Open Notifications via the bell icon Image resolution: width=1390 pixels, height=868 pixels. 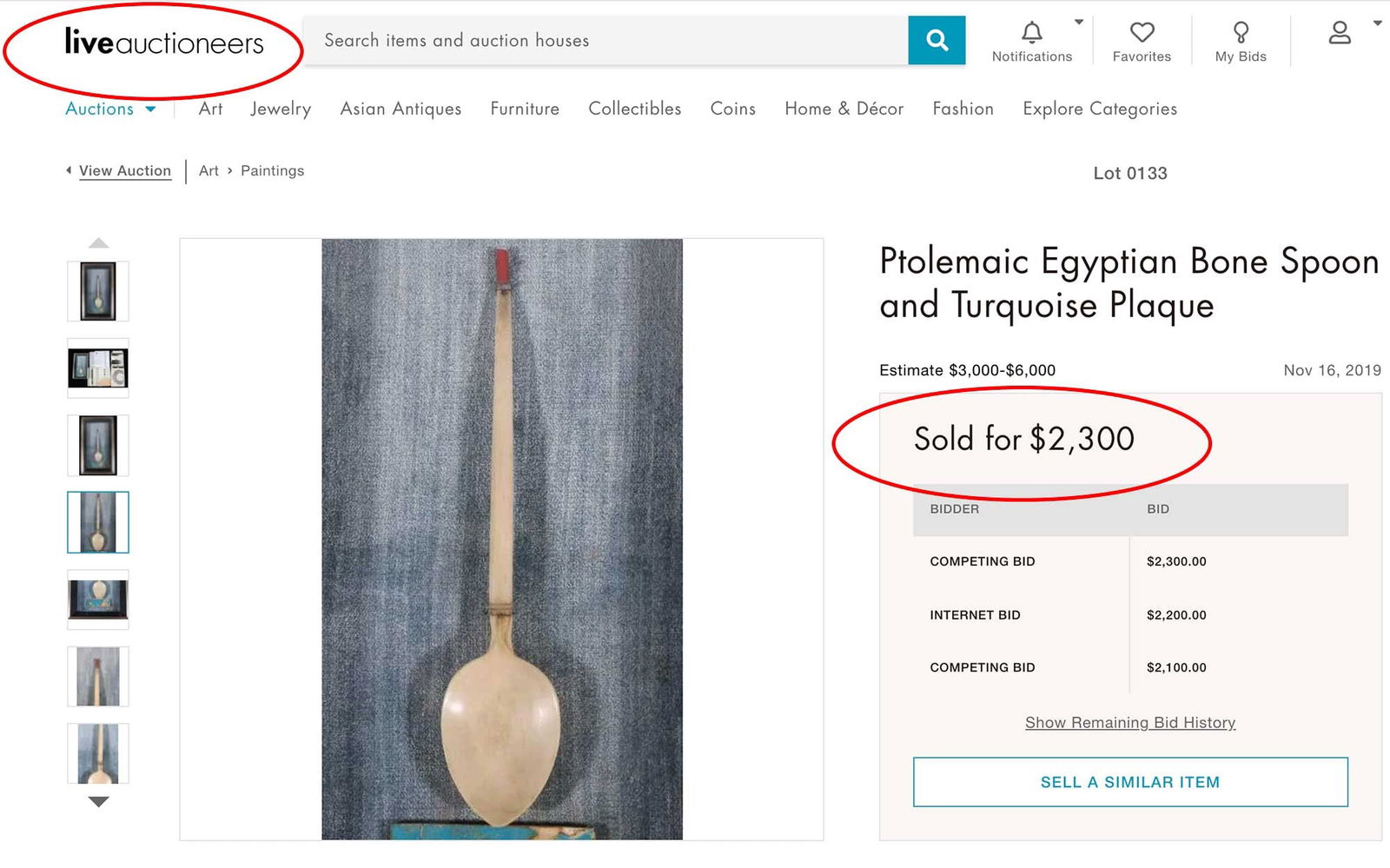1032,33
